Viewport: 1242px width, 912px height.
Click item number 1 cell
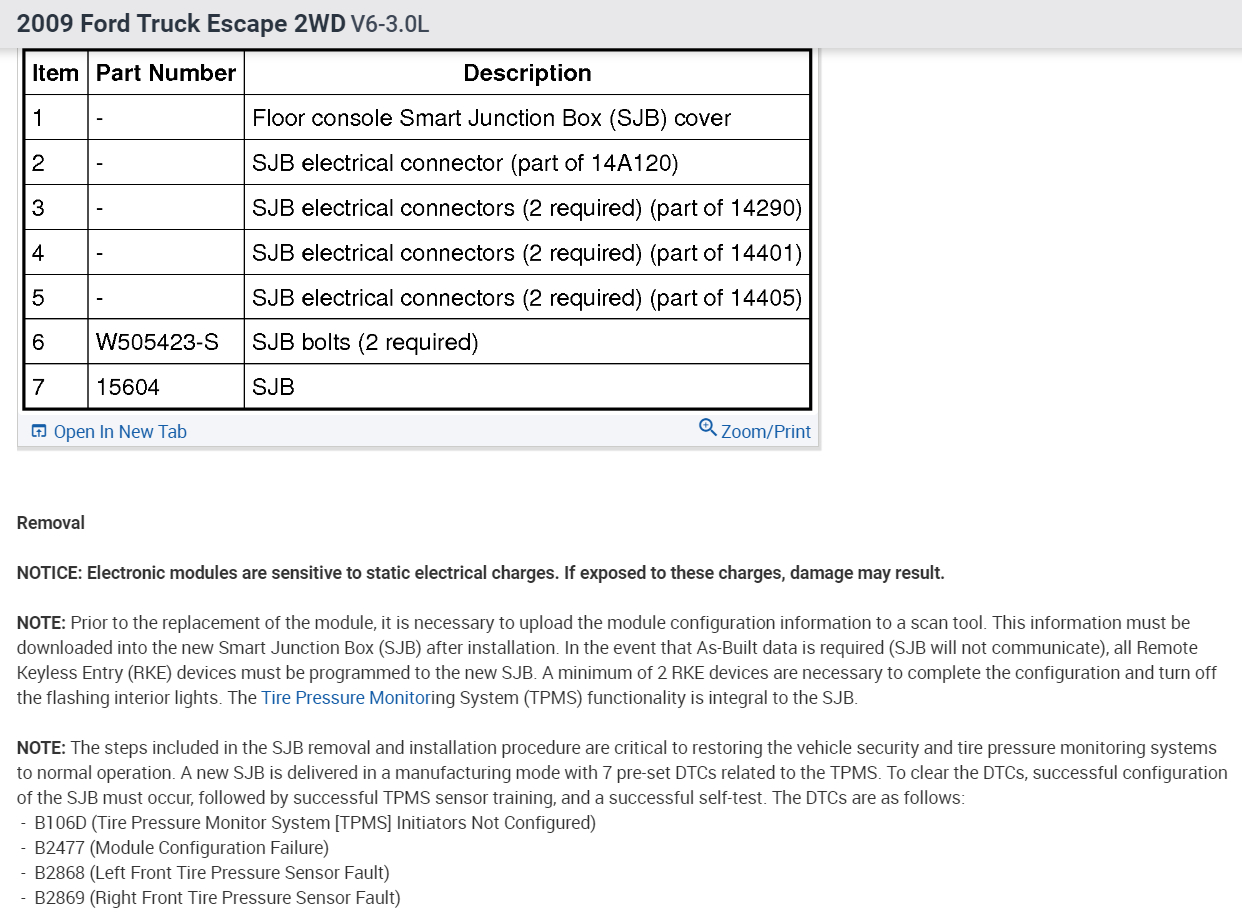(x=56, y=118)
